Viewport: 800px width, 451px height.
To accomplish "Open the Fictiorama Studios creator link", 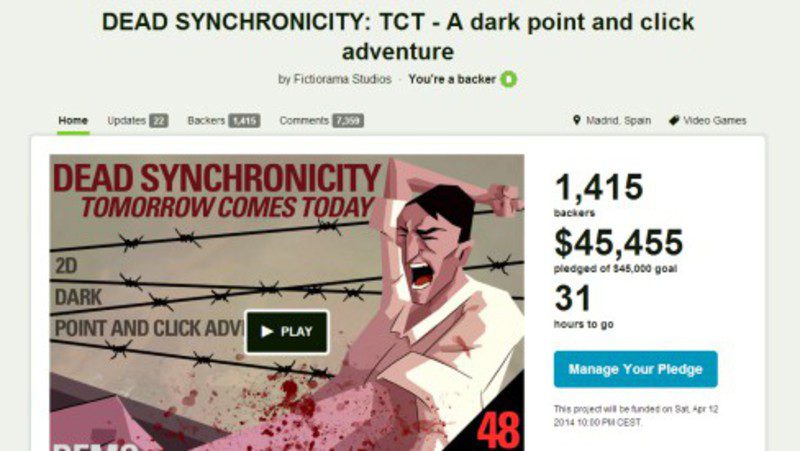I will [x=342, y=79].
